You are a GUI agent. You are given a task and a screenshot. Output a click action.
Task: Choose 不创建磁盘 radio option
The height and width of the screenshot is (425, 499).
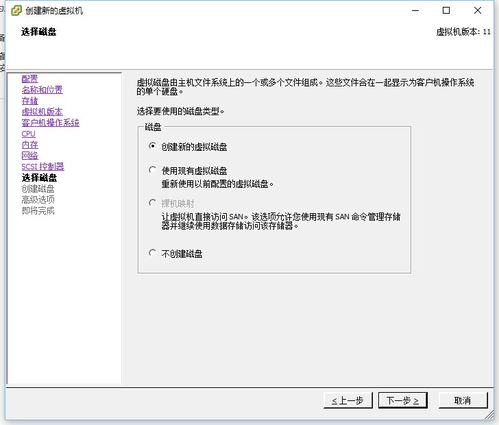click(152, 253)
